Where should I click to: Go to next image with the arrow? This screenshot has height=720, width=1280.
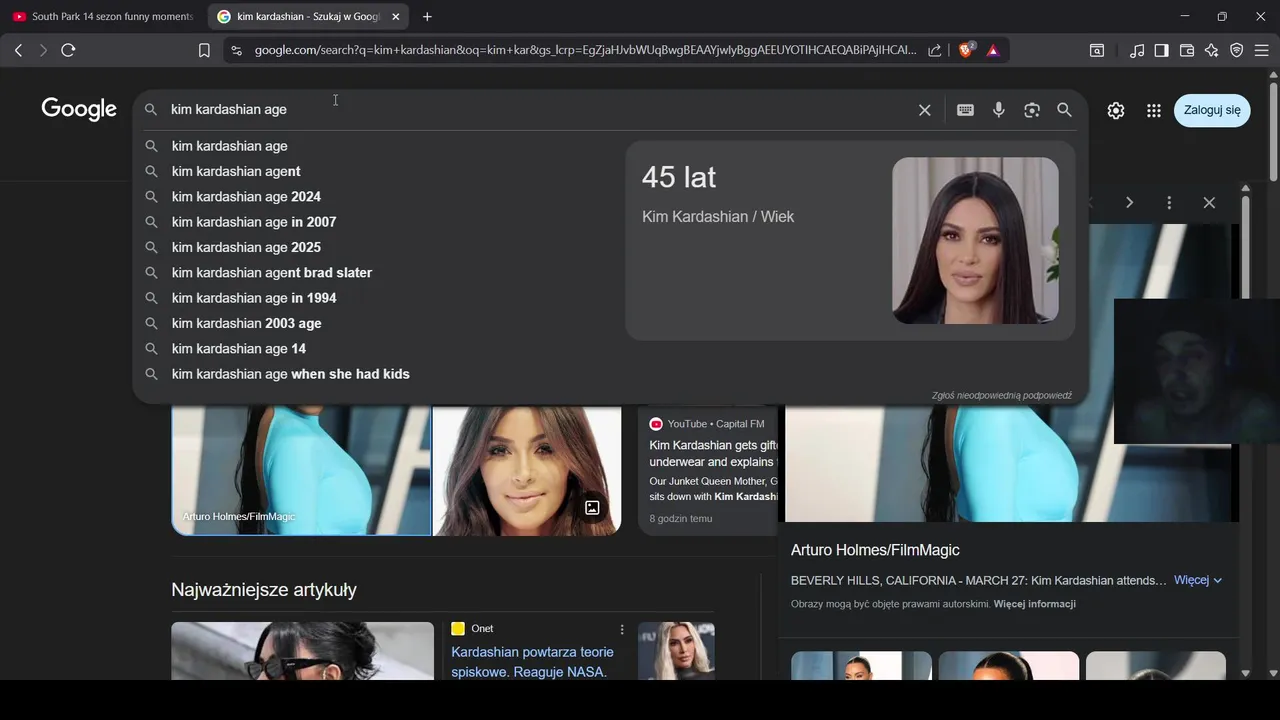[x=1129, y=203]
